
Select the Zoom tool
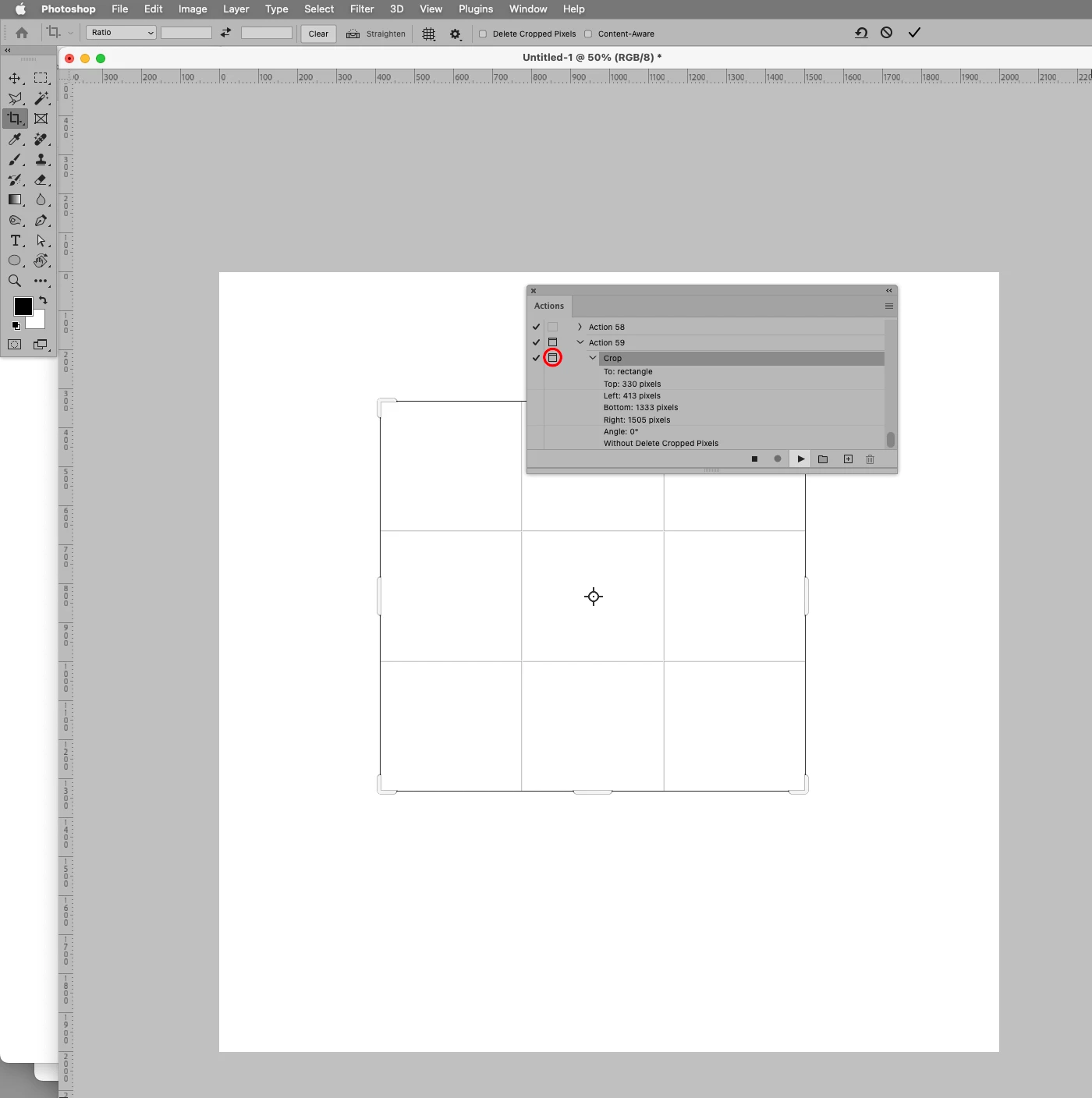point(15,281)
